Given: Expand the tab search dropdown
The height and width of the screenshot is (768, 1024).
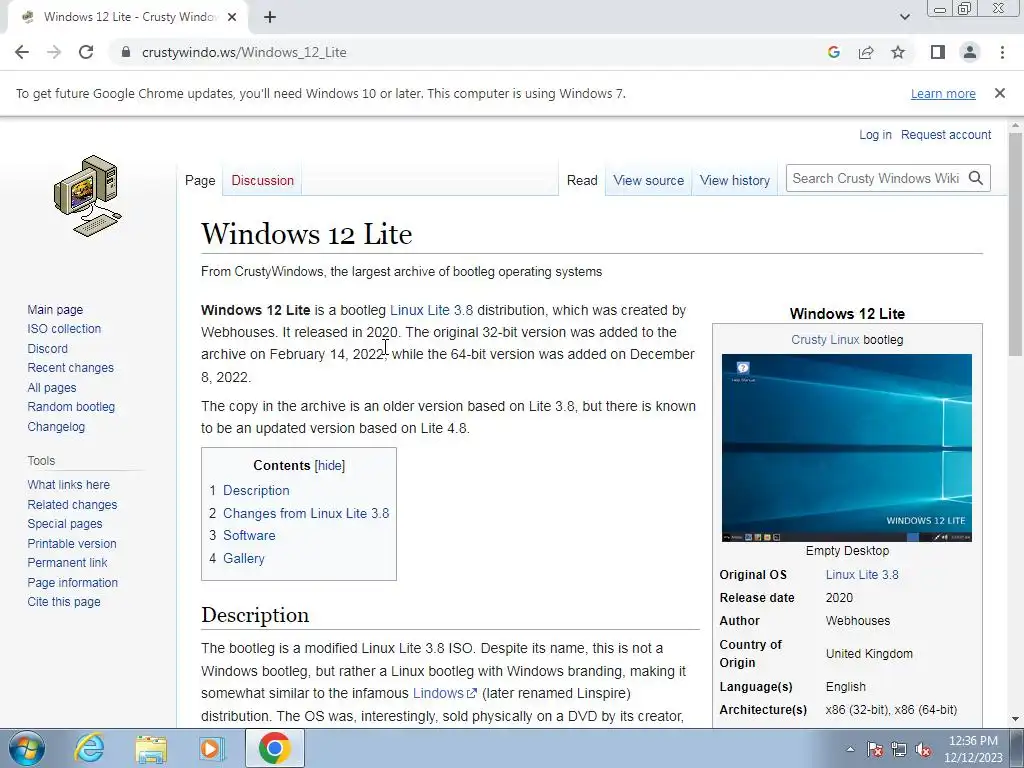Looking at the screenshot, I should [904, 18].
